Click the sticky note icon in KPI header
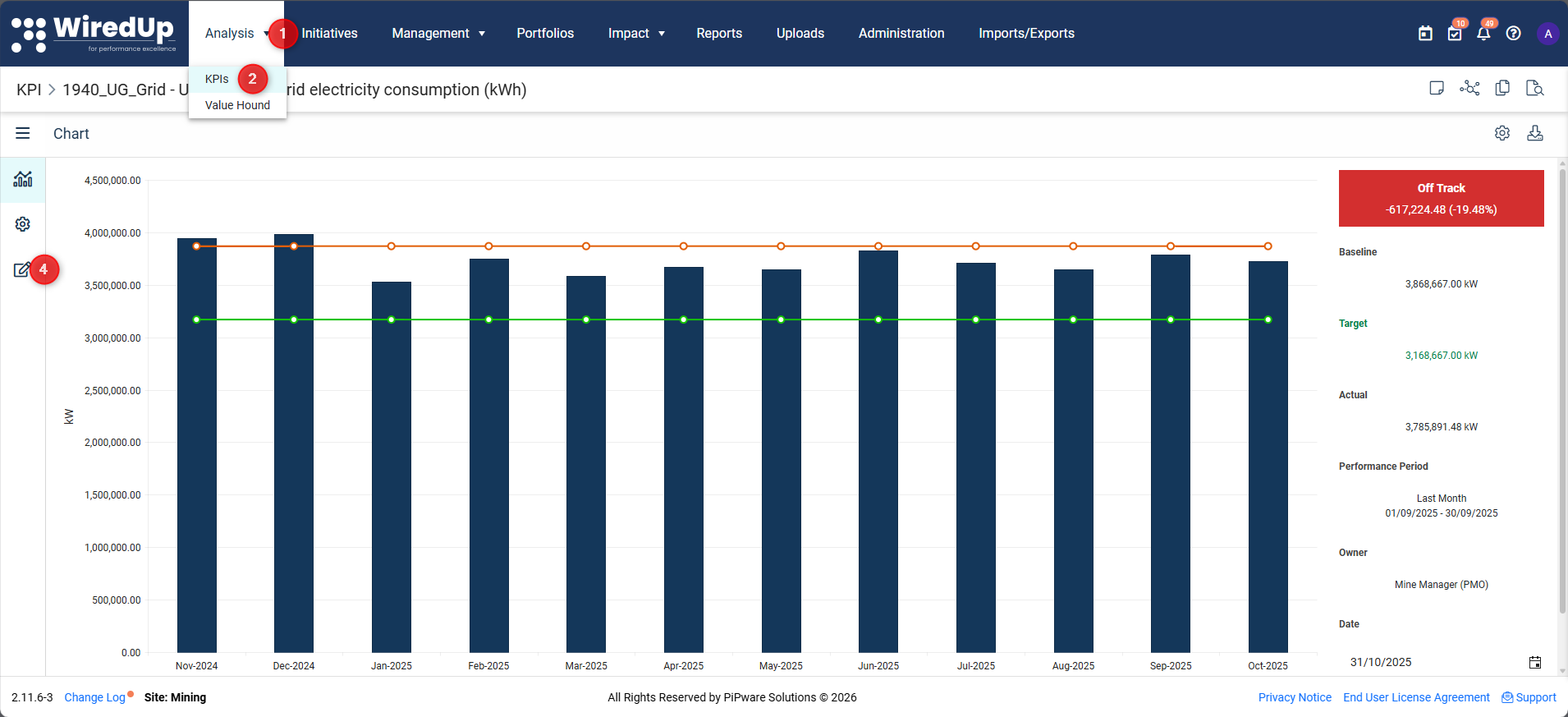1568x717 pixels. (x=1437, y=88)
